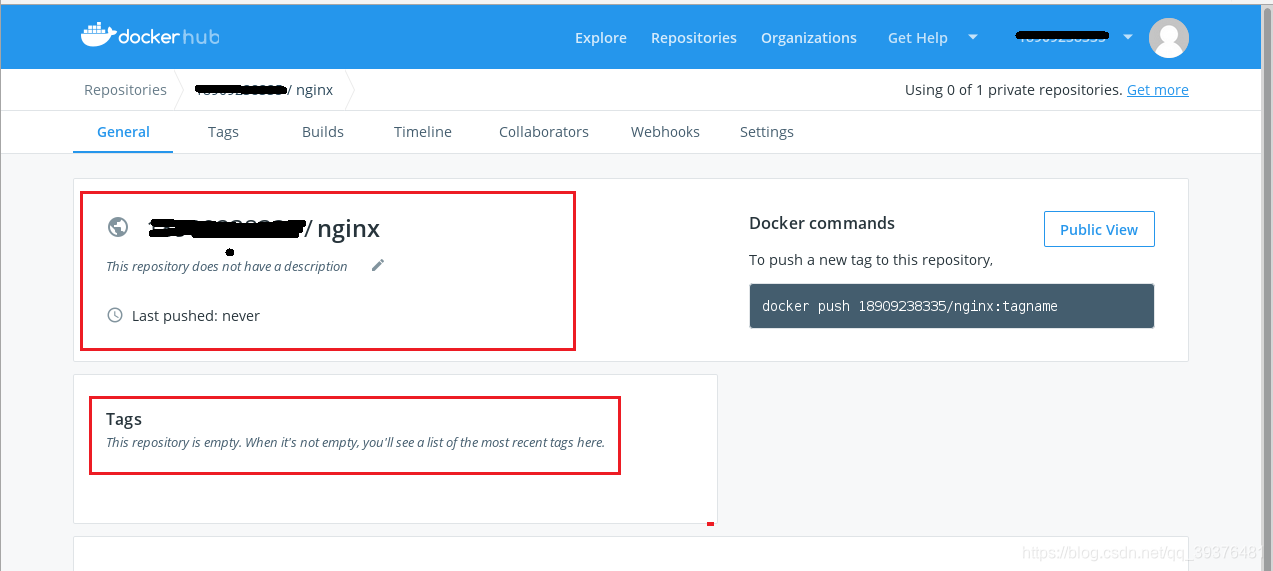
Task: Switch to the Tags tab
Action: 223,132
